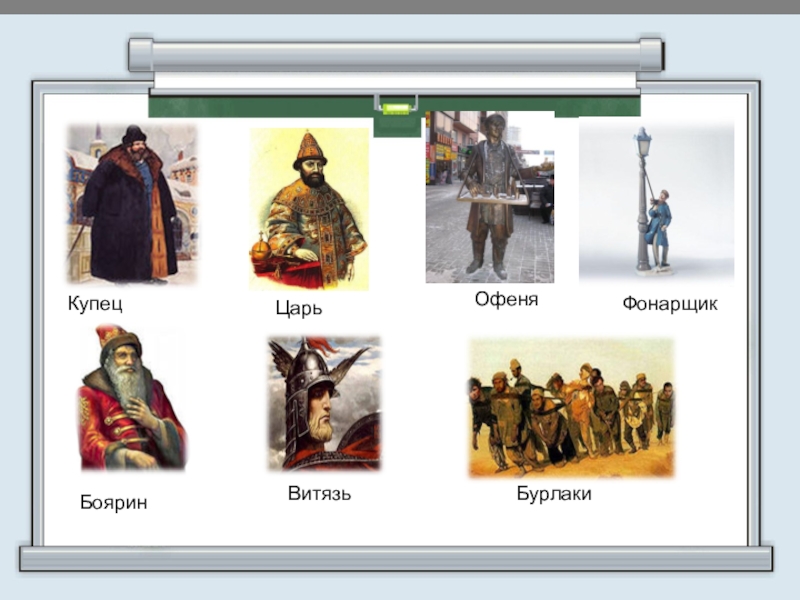800x600 pixels.
Task: Open the Бурлаки barge haulers painting
Action: click(571, 408)
